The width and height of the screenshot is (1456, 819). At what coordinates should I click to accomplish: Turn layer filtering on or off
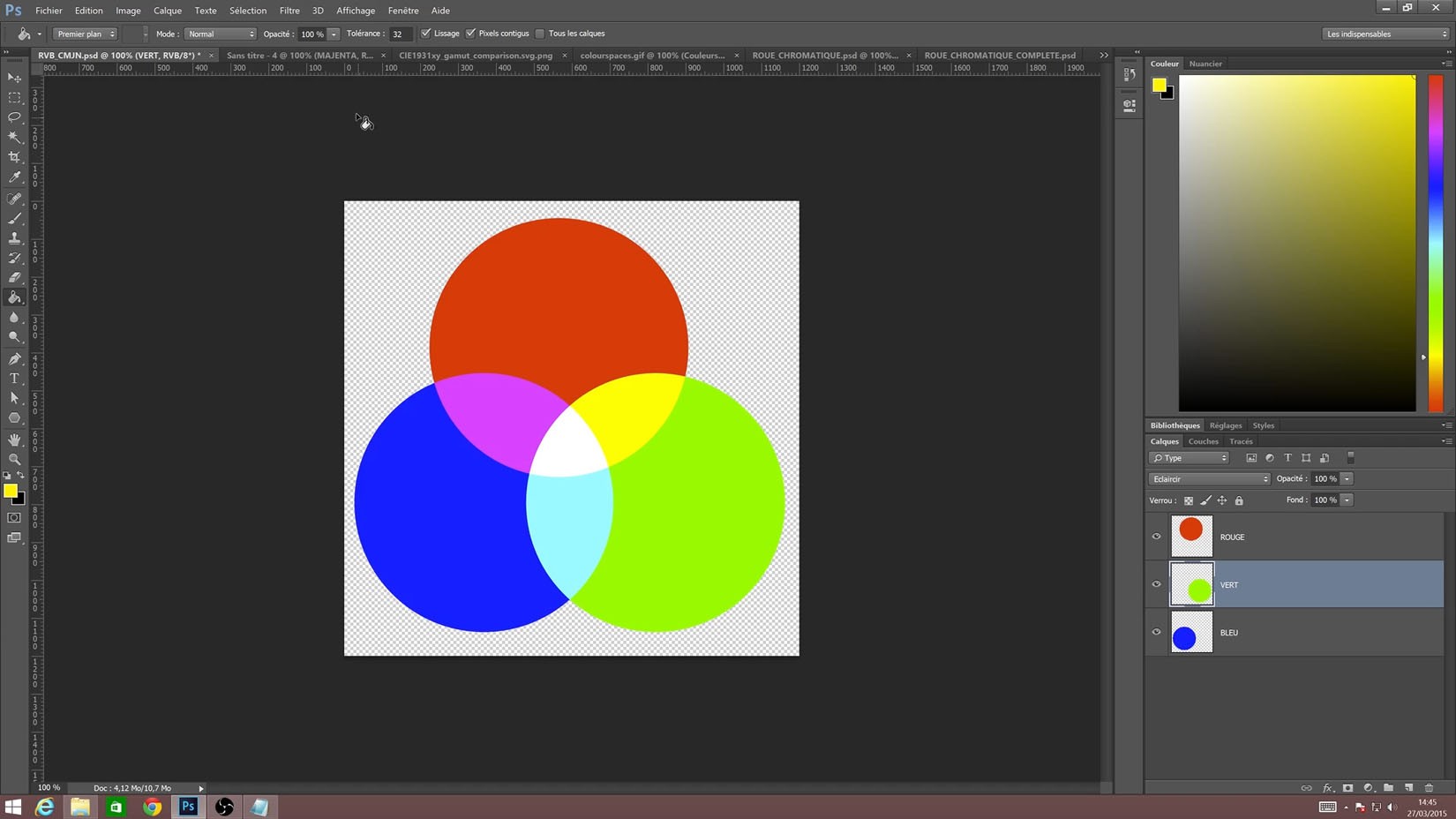(1350, 458)
